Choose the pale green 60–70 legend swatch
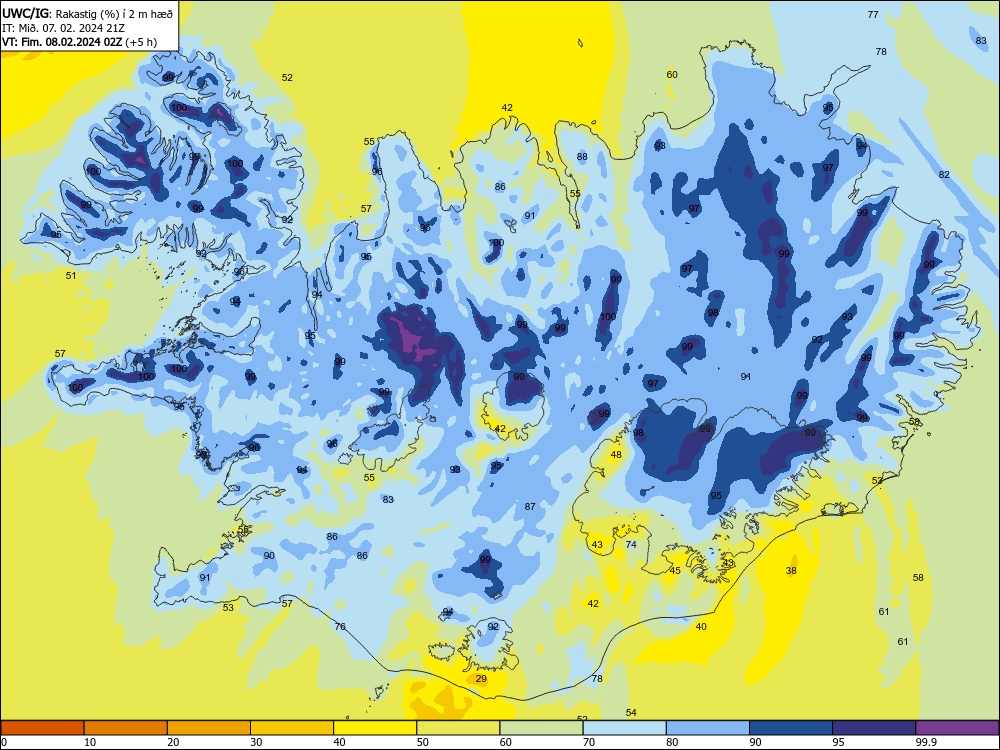This screenshot has width=1000, height=750. click(541, 728)
